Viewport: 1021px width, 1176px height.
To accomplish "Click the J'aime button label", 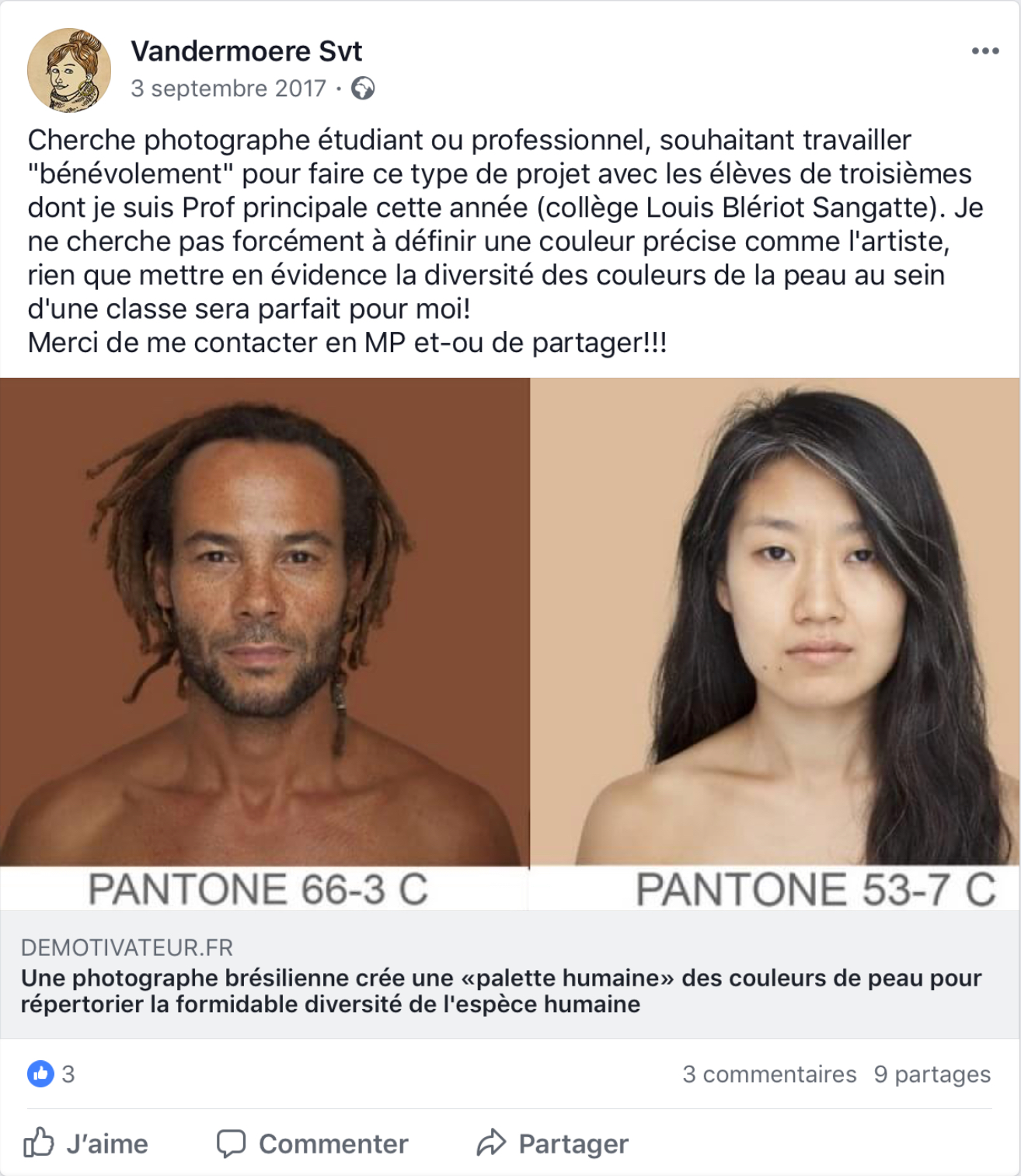I will coord(107,1144).
